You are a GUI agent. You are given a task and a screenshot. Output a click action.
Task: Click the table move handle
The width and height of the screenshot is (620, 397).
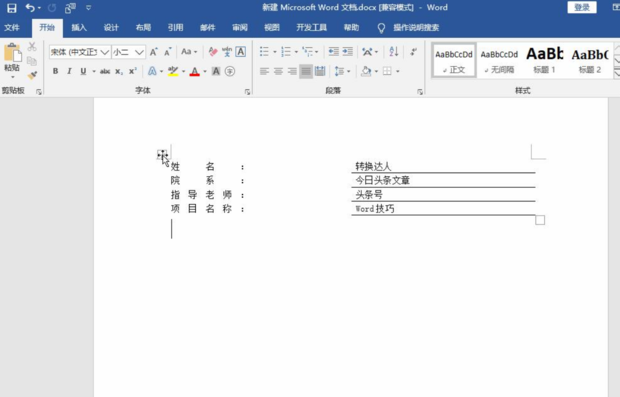click(x=162, y=154)
